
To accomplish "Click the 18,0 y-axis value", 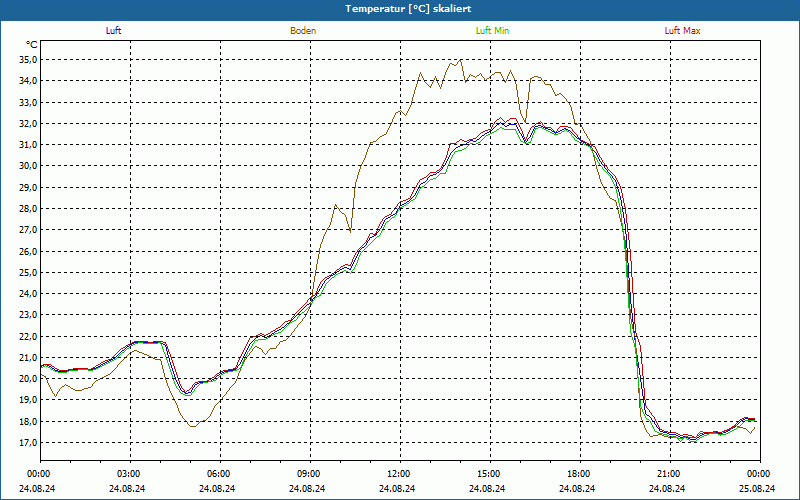I will 29,421.
